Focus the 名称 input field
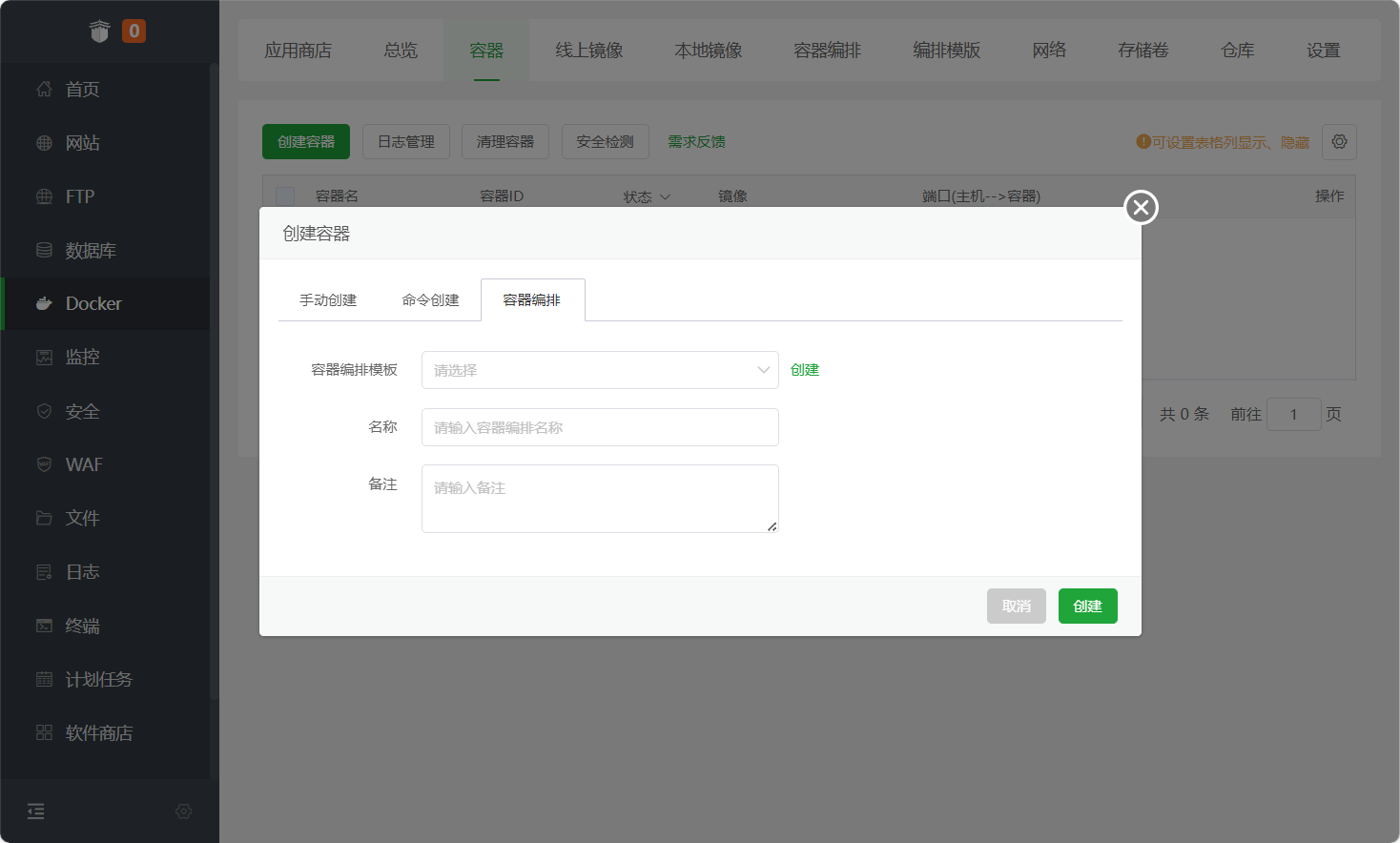Screen dimensions: 1400x843 tap(600, 427)
